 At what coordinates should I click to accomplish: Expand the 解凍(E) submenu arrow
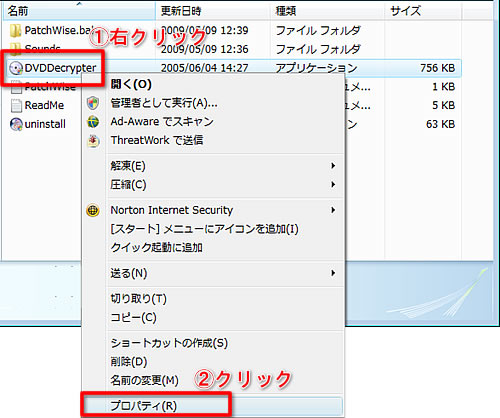point(333,166)
